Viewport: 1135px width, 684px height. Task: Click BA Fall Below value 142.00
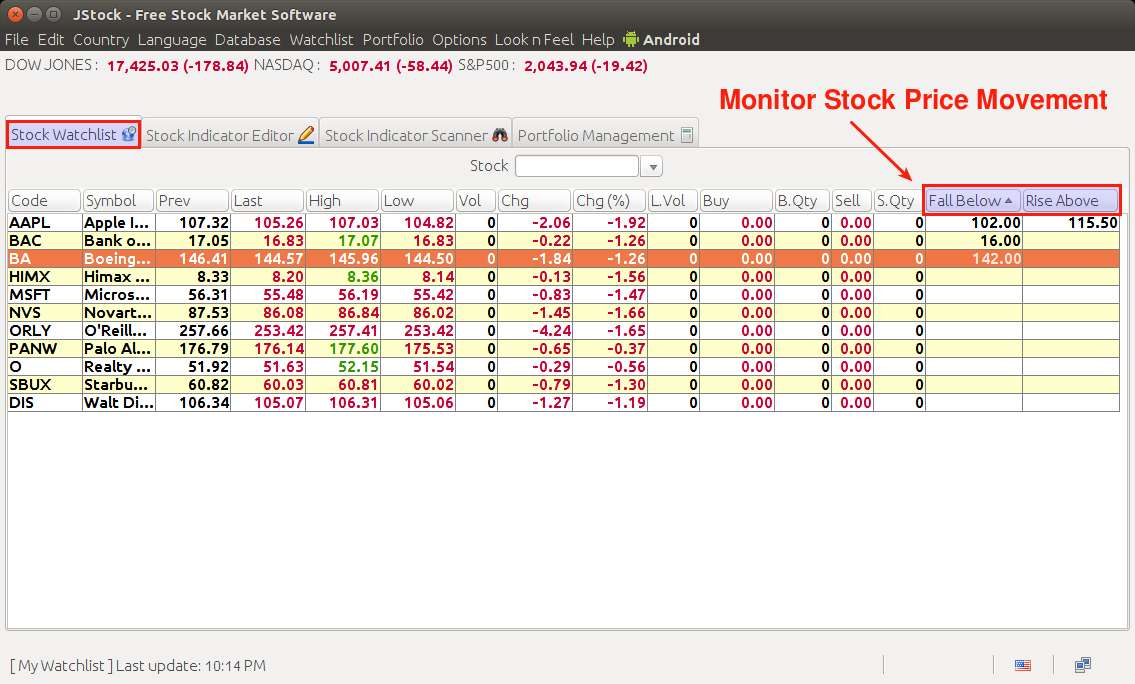(x=974, y=259)
